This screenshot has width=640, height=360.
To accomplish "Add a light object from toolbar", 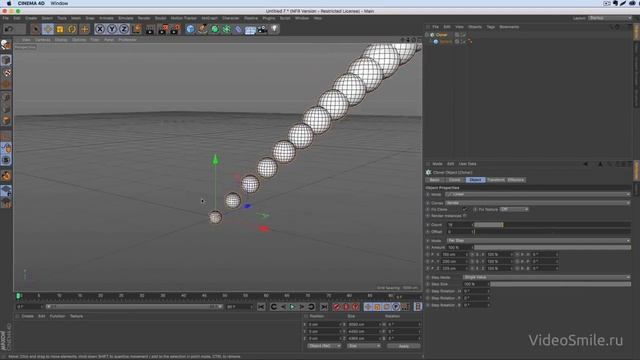I will point(274,29).
